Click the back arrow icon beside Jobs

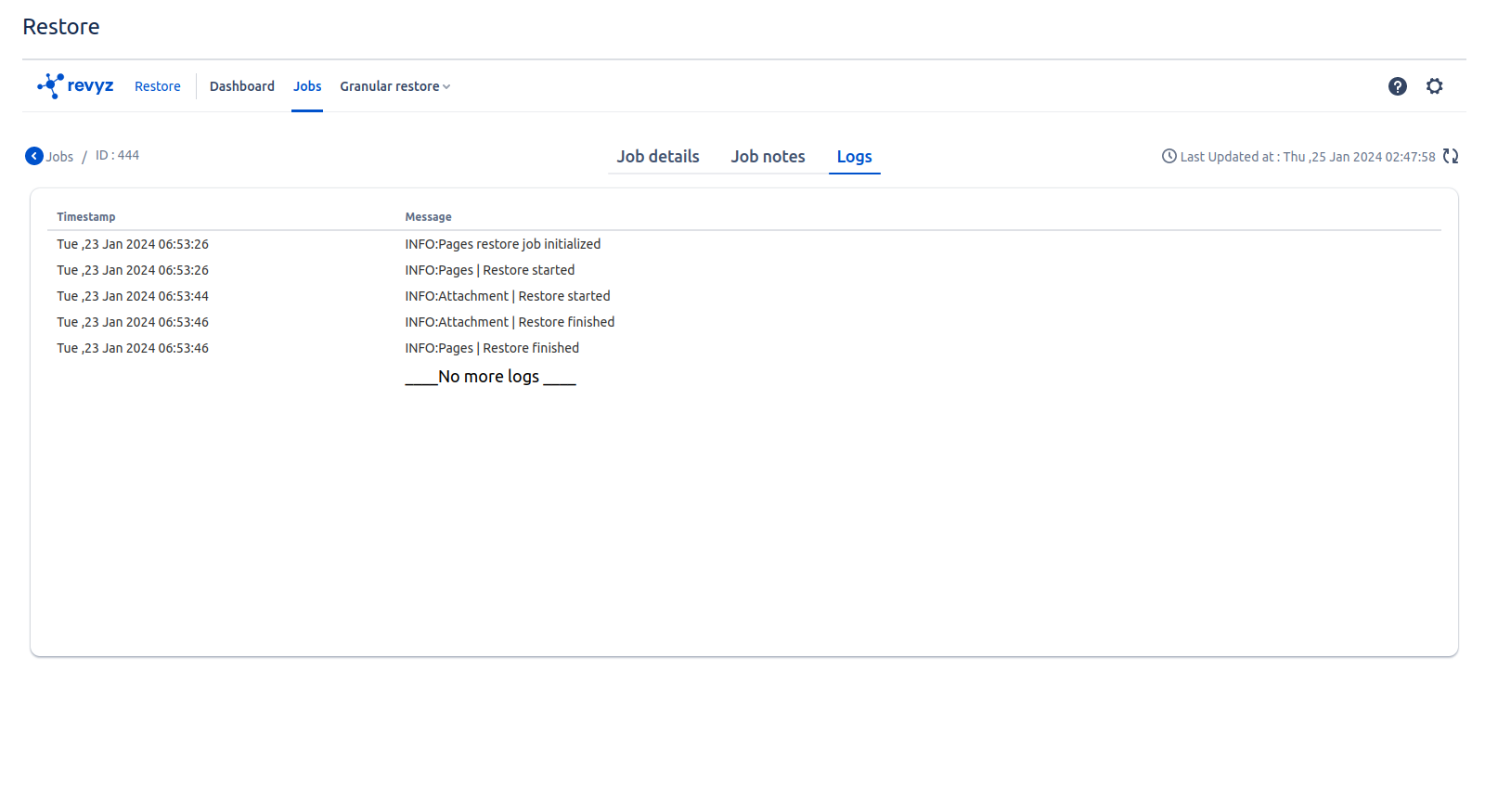(x=34, y=156)
